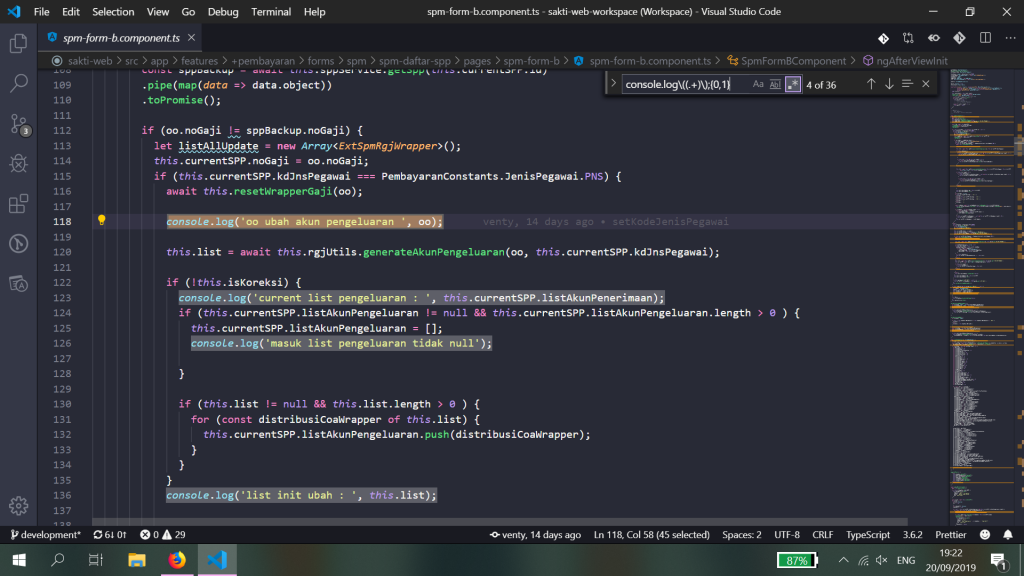The width and height of the screenshot is (1024, 576).
Task: Click the lightbulb quick fix icon
Action: (x=101, y=221)
